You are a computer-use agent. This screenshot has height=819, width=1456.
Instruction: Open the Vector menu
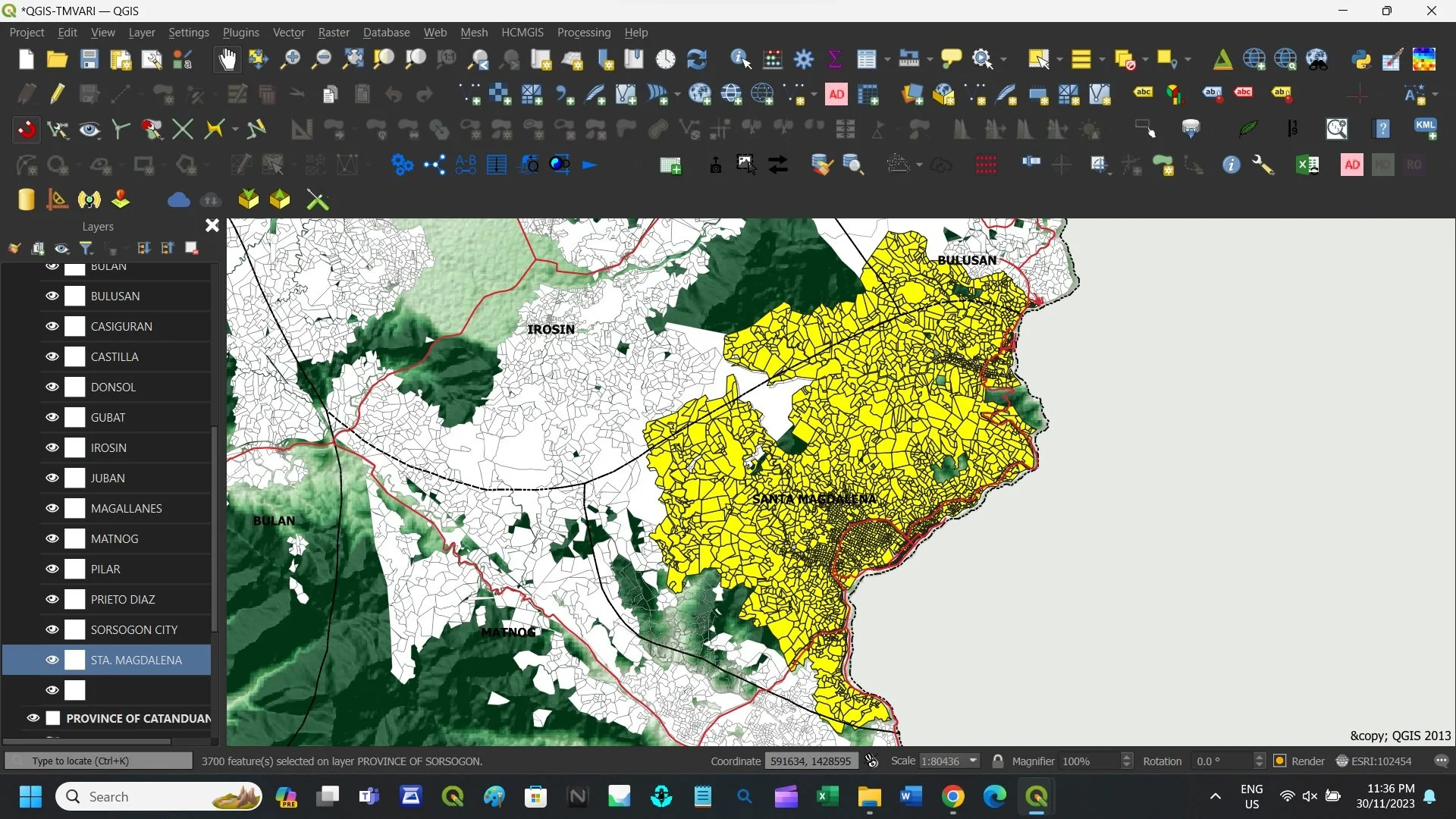point(288,33)
